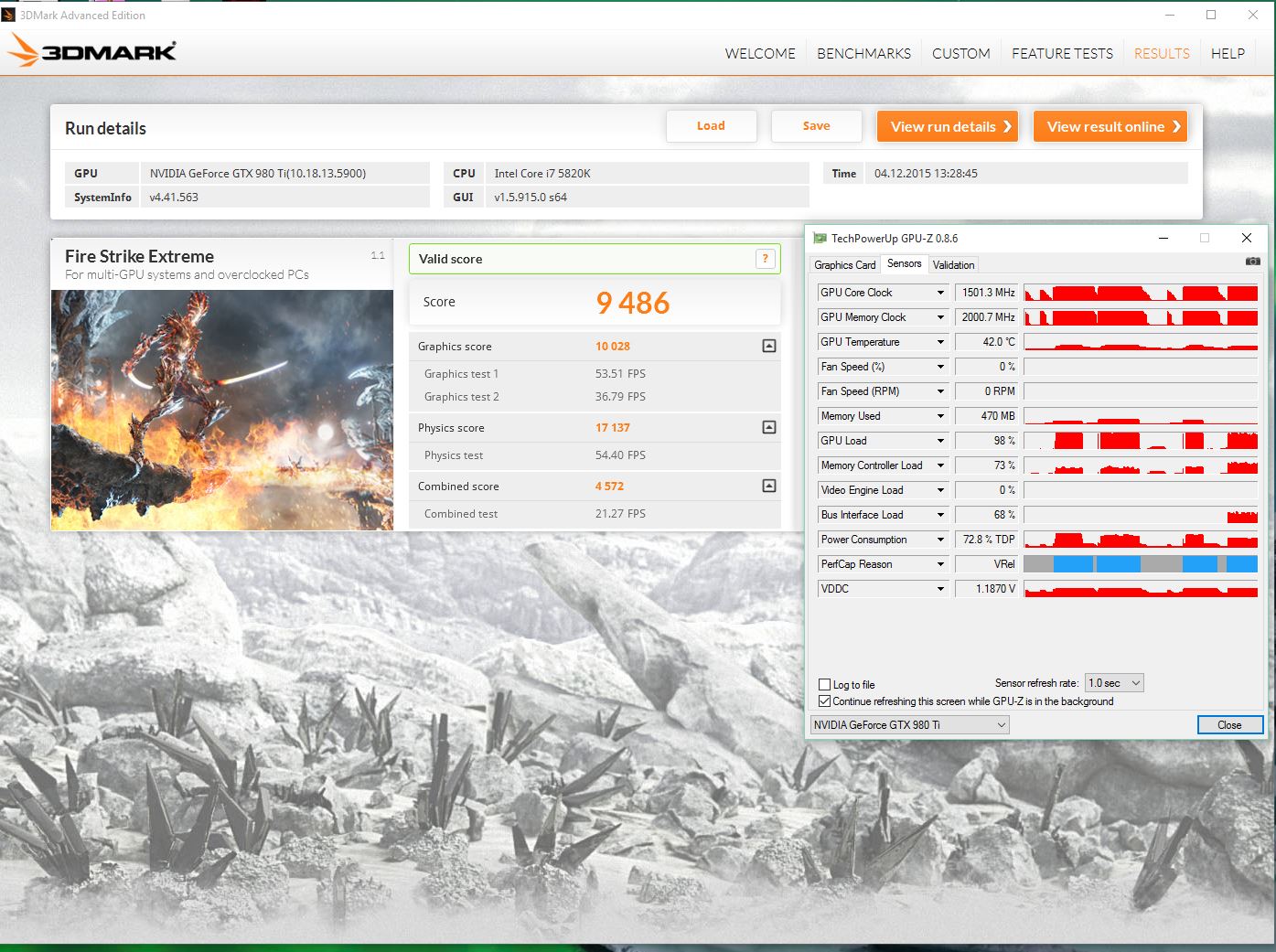
Task: Click the Fire Strike Extreme thumbnail image
Action: pos(222,410)
